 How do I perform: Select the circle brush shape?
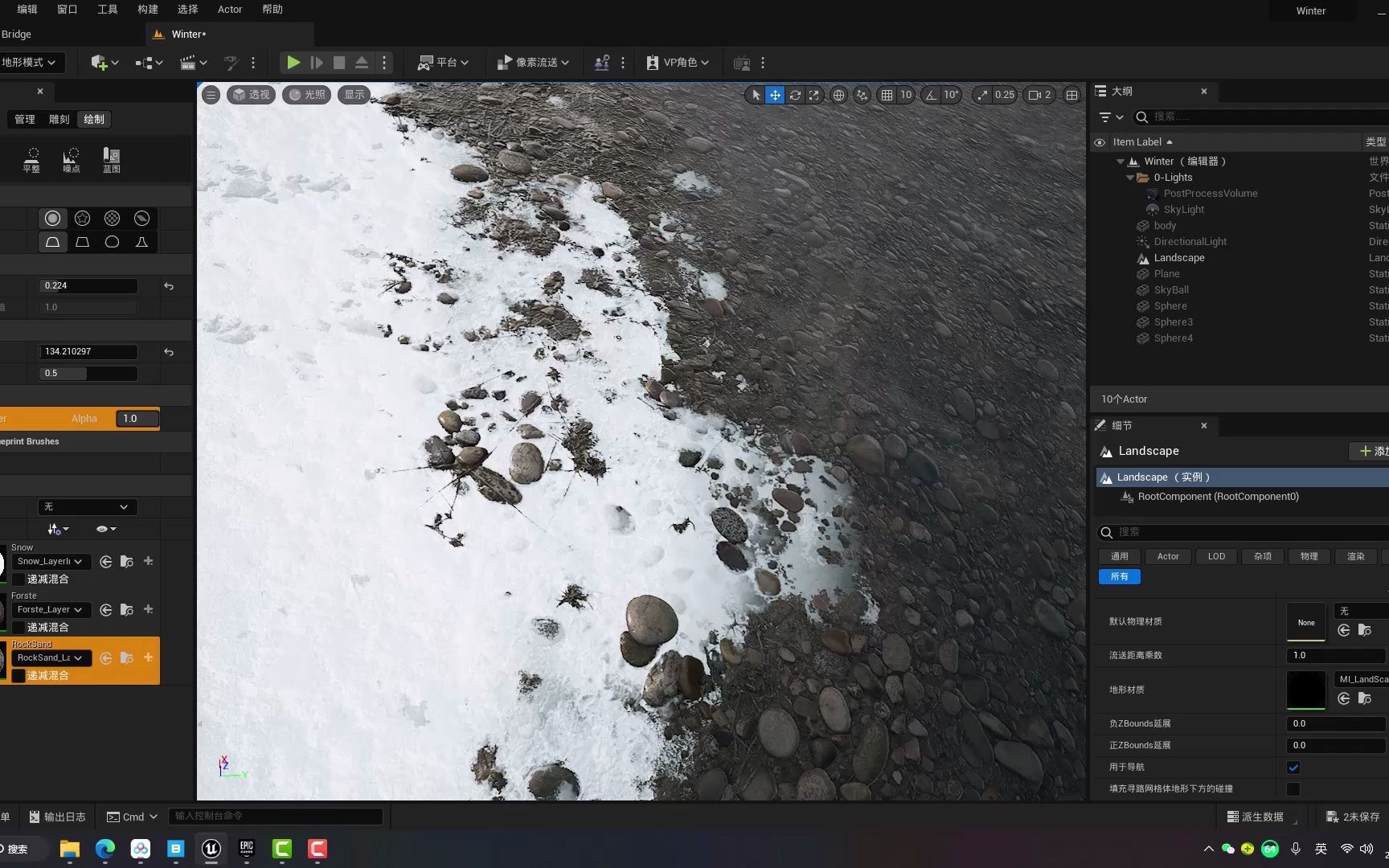52,218
